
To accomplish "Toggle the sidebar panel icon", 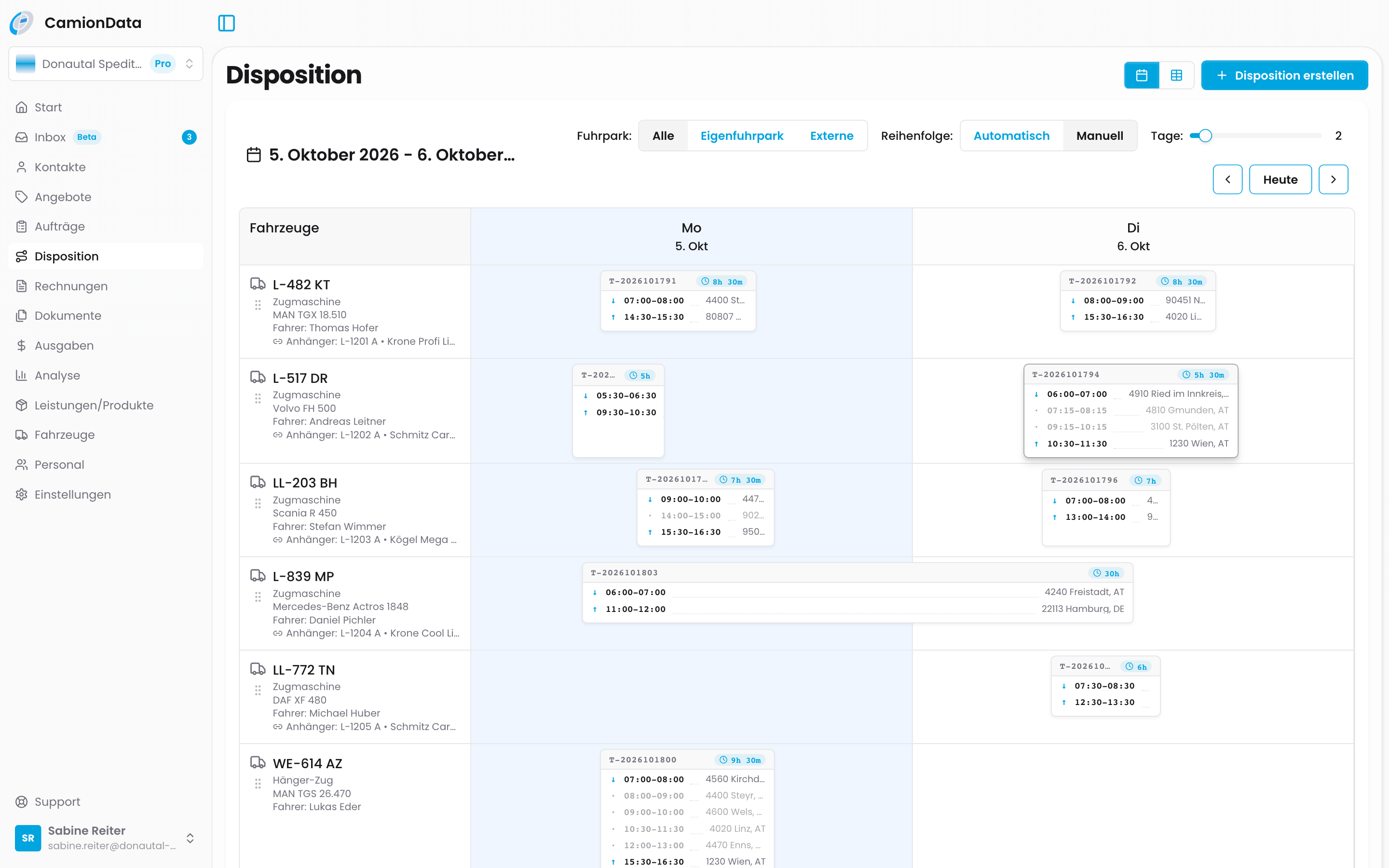I will coord(226,23).
